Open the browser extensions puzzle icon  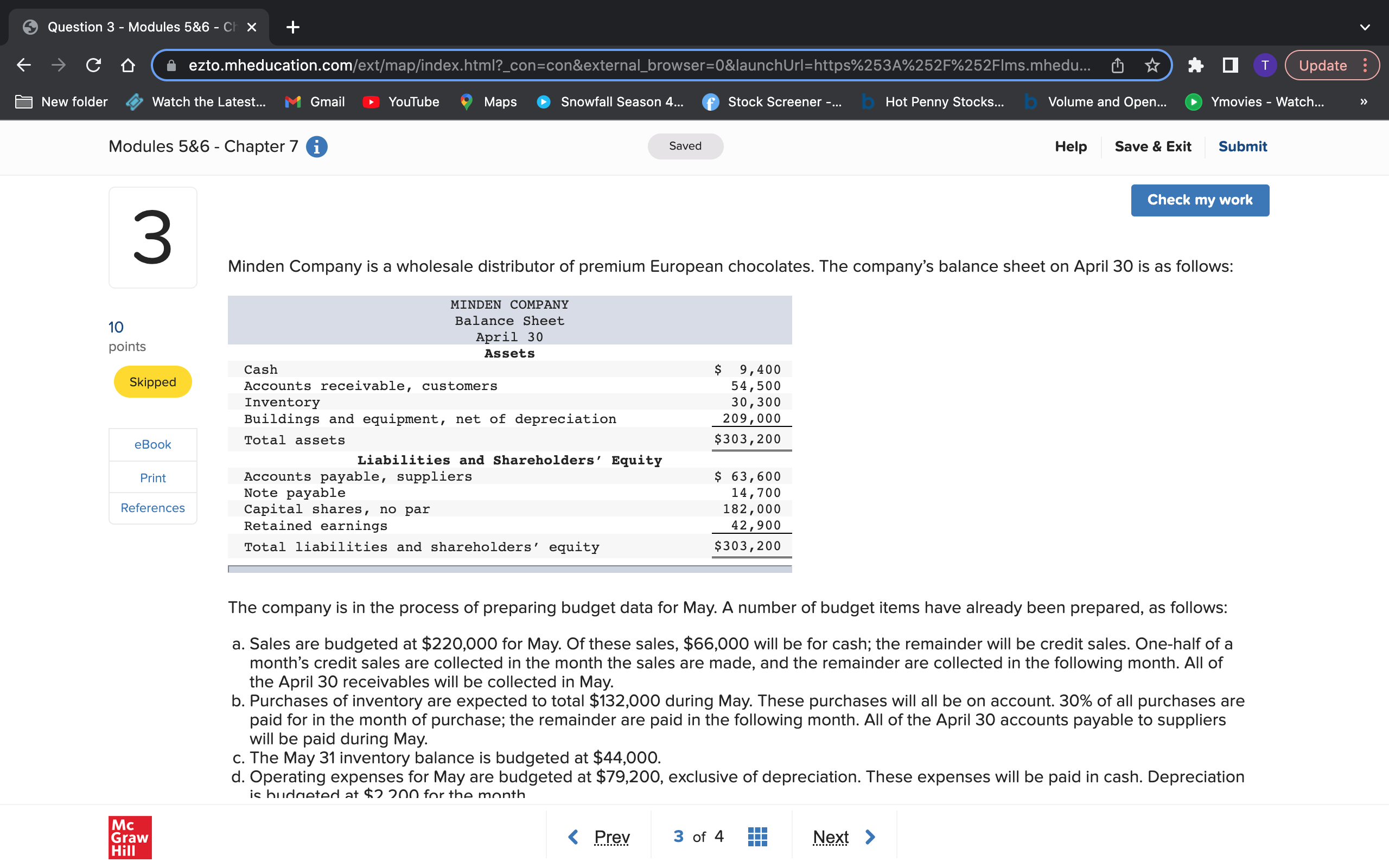click(x=1196, y=66)
